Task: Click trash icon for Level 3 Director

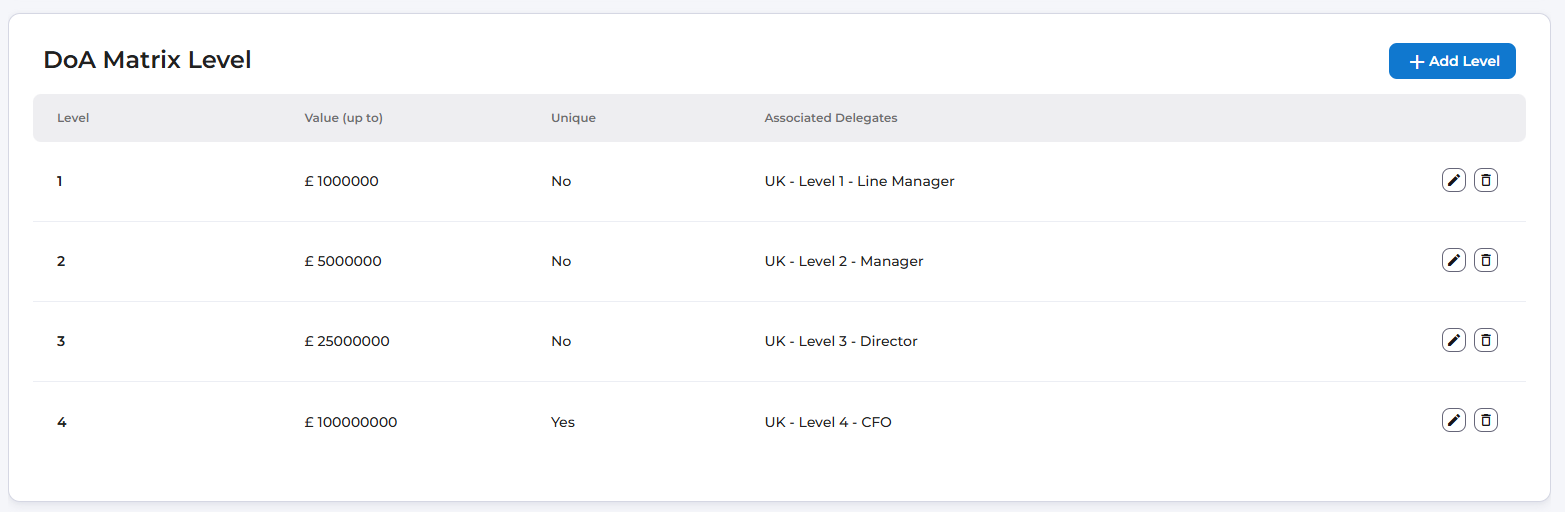Action: point(1486,340)
